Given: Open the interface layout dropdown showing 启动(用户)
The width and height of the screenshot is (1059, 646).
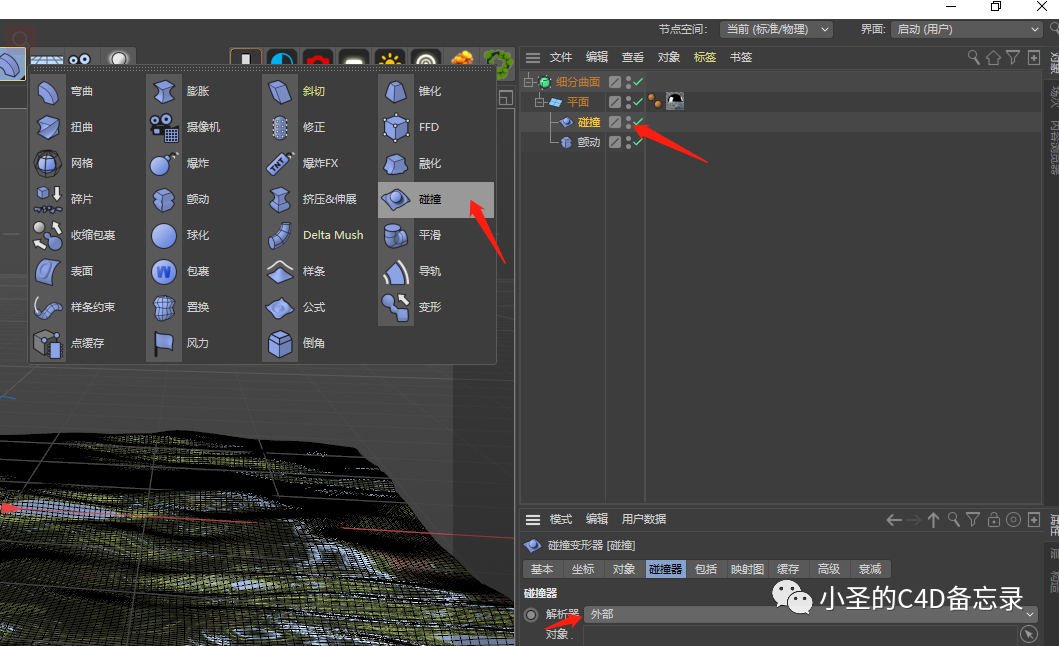Looking at the screenshot, I should [x=966, y=29].
